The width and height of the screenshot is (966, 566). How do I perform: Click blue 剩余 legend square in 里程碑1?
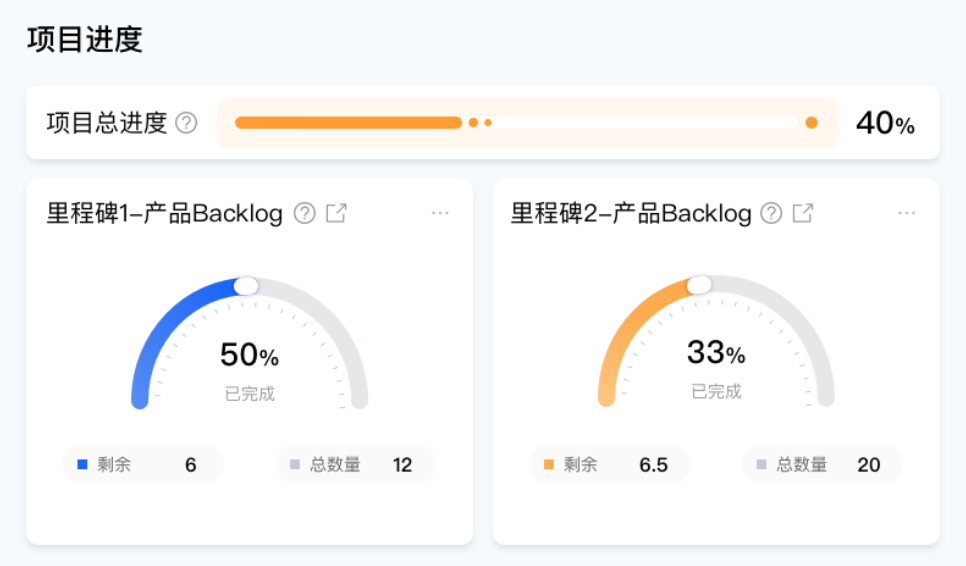click(x=82, y=464)
